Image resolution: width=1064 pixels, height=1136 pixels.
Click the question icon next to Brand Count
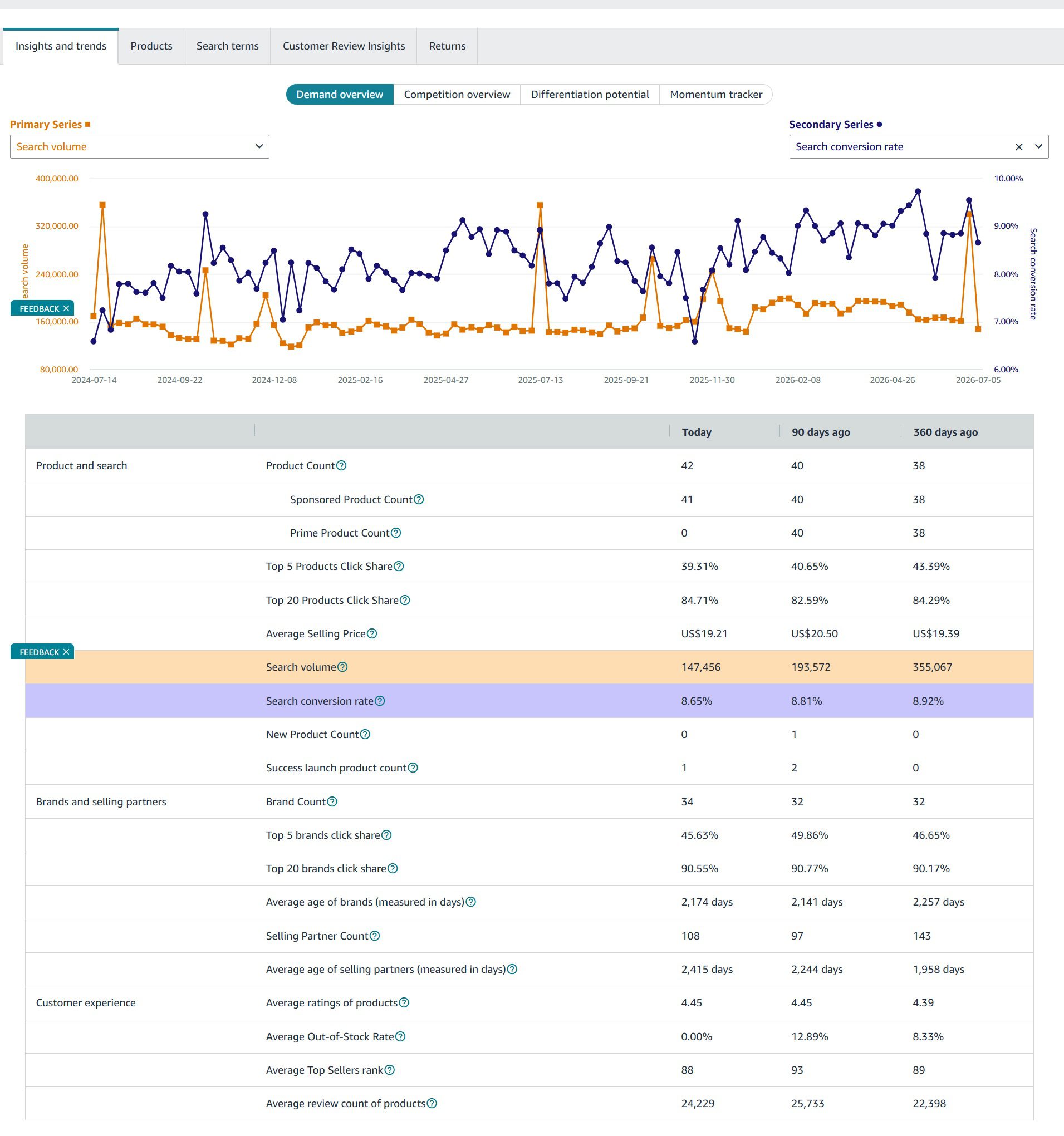click(x=332, y=801)
